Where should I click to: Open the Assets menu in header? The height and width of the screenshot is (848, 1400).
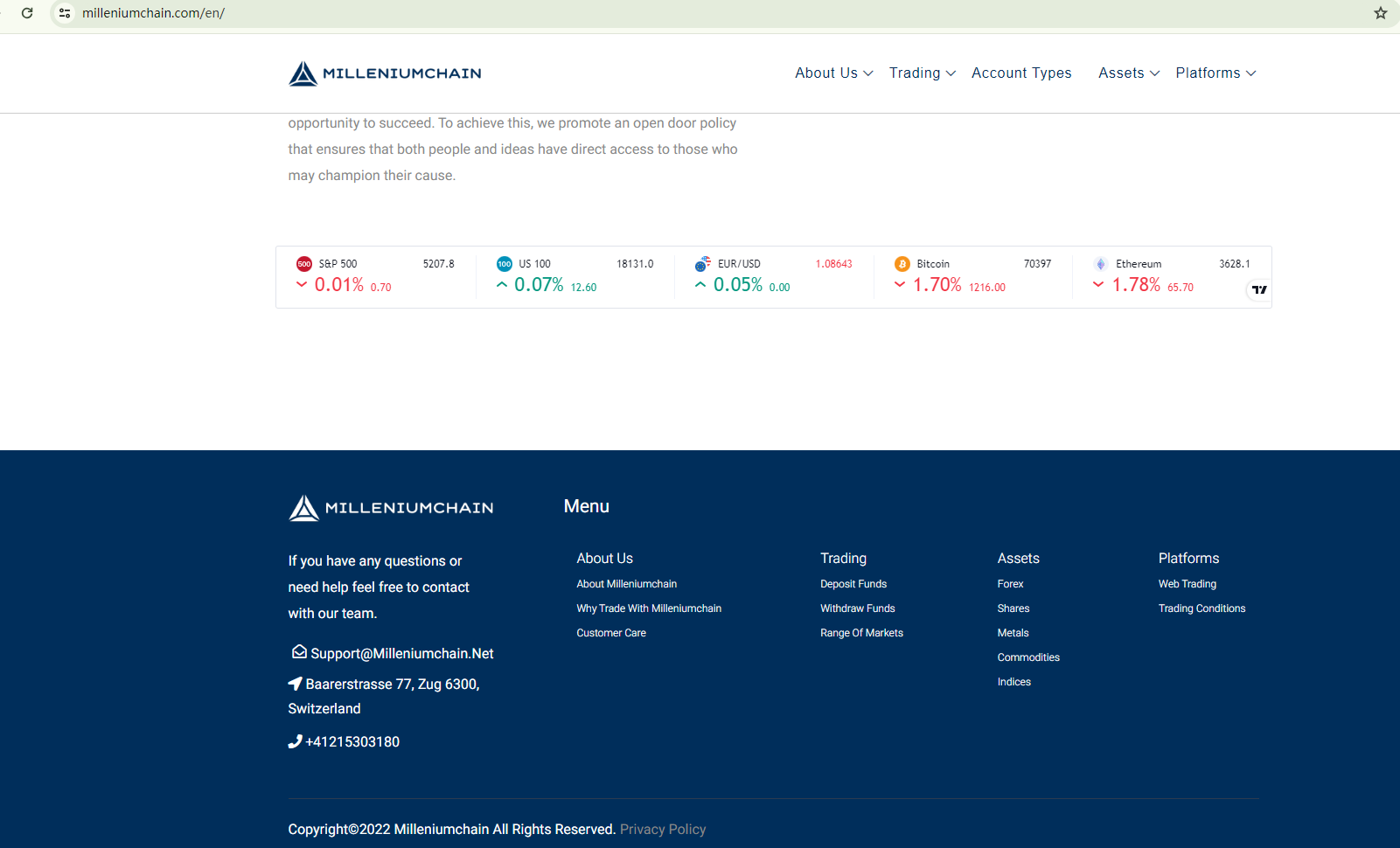[x=1128, y=73]
